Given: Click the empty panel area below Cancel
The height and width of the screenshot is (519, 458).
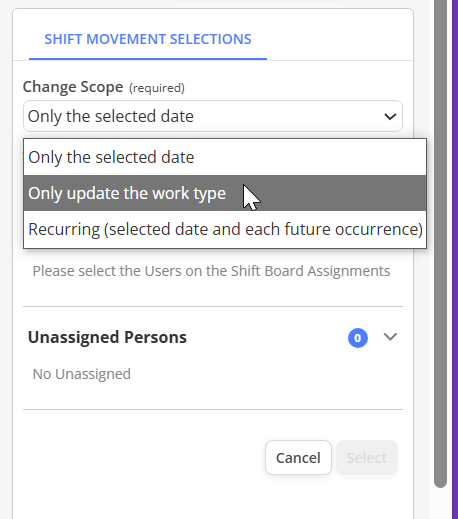Looking at the screenshot, I should click(x=213, y=498).
